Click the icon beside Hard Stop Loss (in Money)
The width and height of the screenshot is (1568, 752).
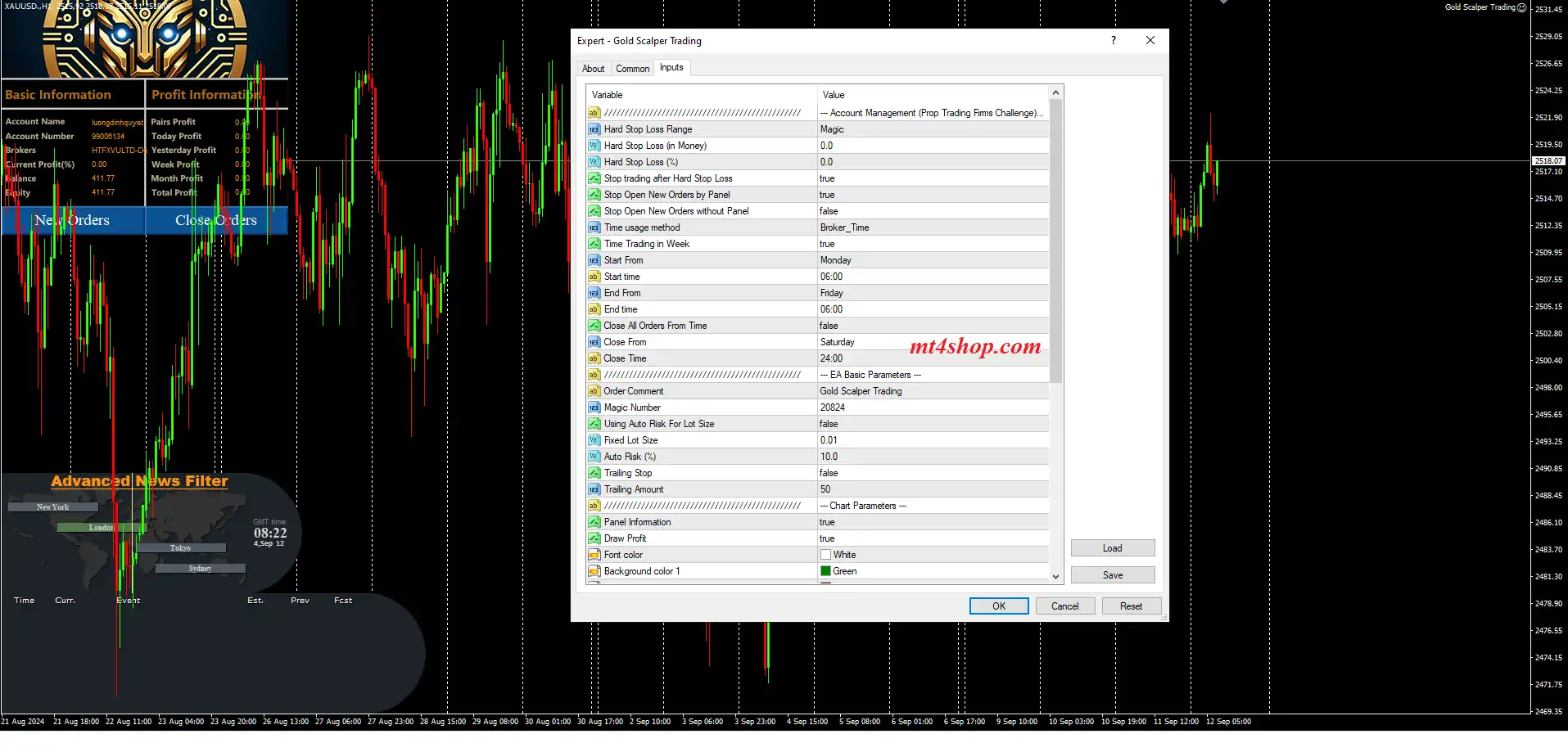(x=594, y=146)
